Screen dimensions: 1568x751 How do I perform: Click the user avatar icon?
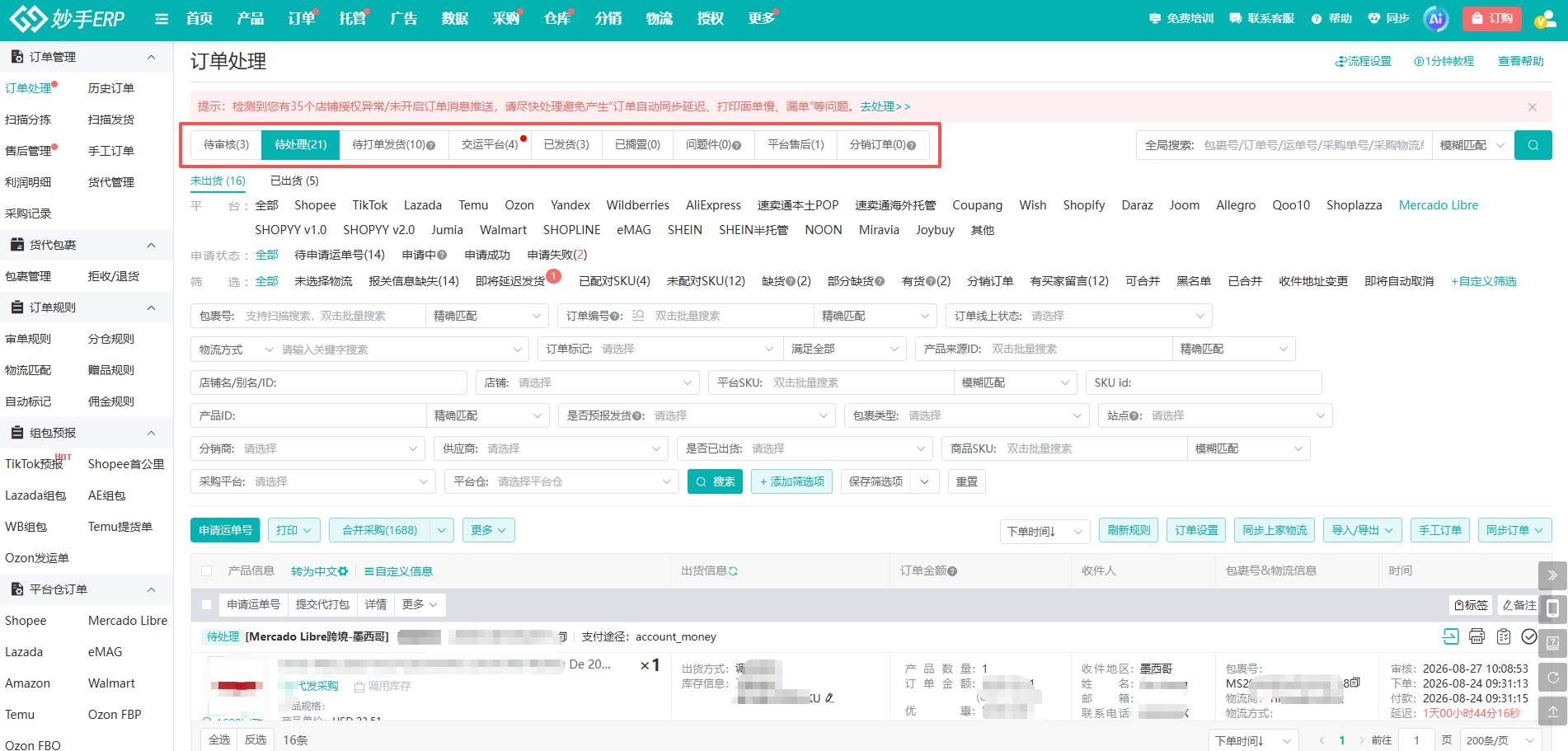click(x=1544, y=19)
